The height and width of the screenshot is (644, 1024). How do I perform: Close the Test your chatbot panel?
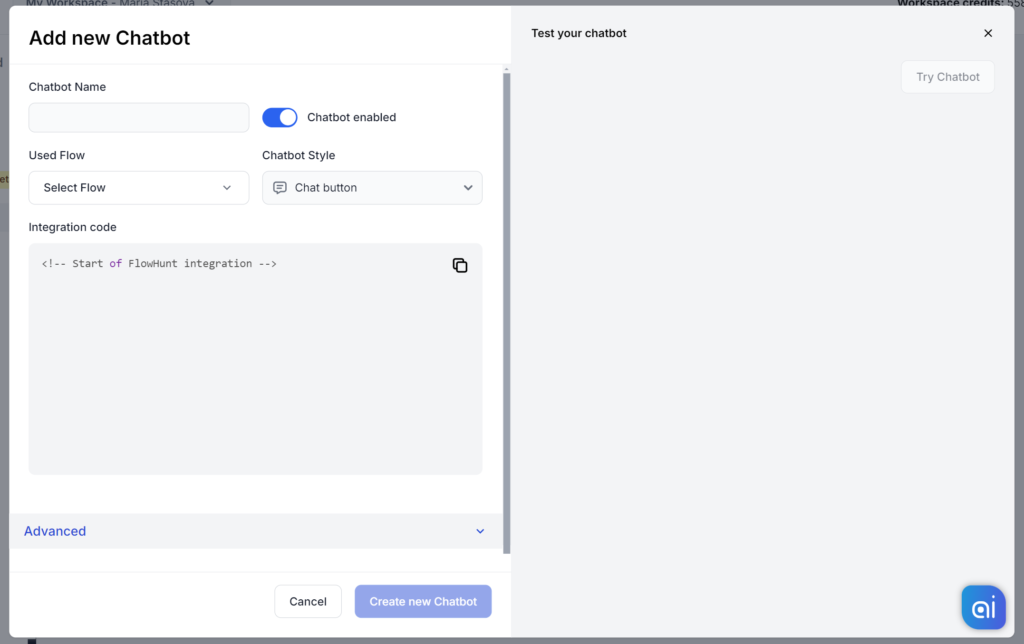coord(988,32)
